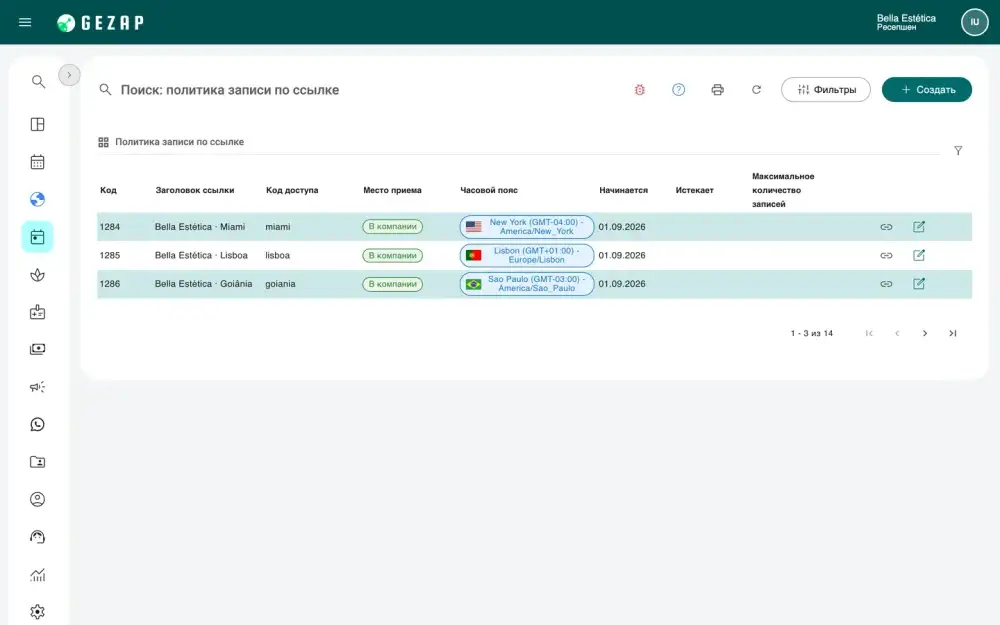Screen dimensions: 1000x625
Task: Click the 'Код' column header
Action: 108,190
